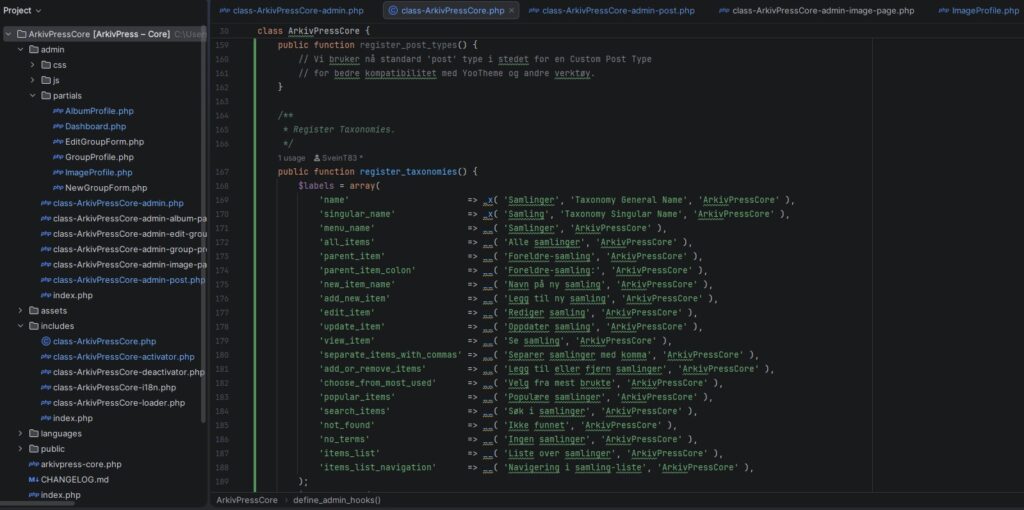Click the author icon beside SveinT83
1024x510 pixels.
point(317,158)
